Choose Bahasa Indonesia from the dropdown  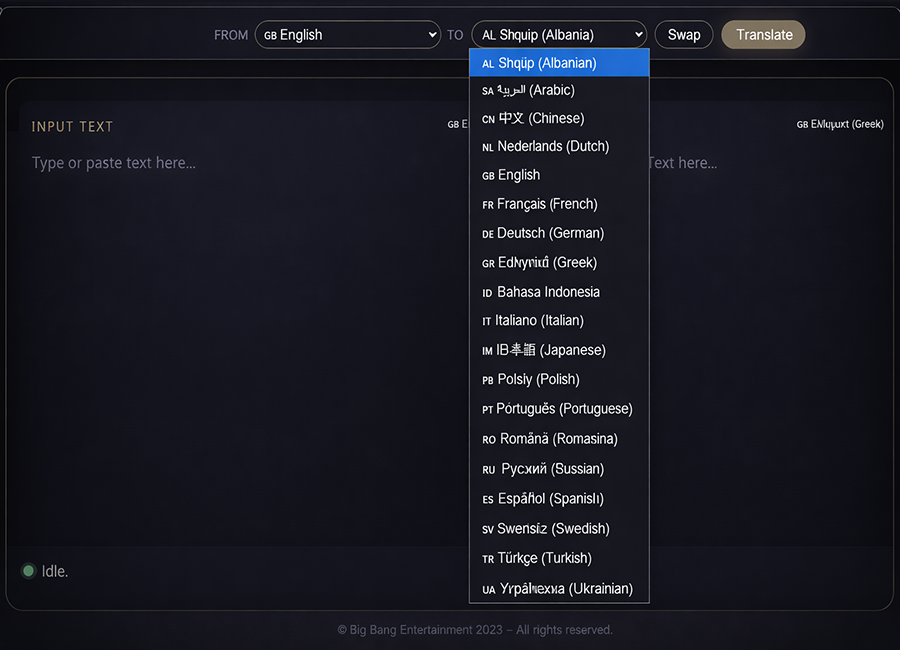[558, 292]
